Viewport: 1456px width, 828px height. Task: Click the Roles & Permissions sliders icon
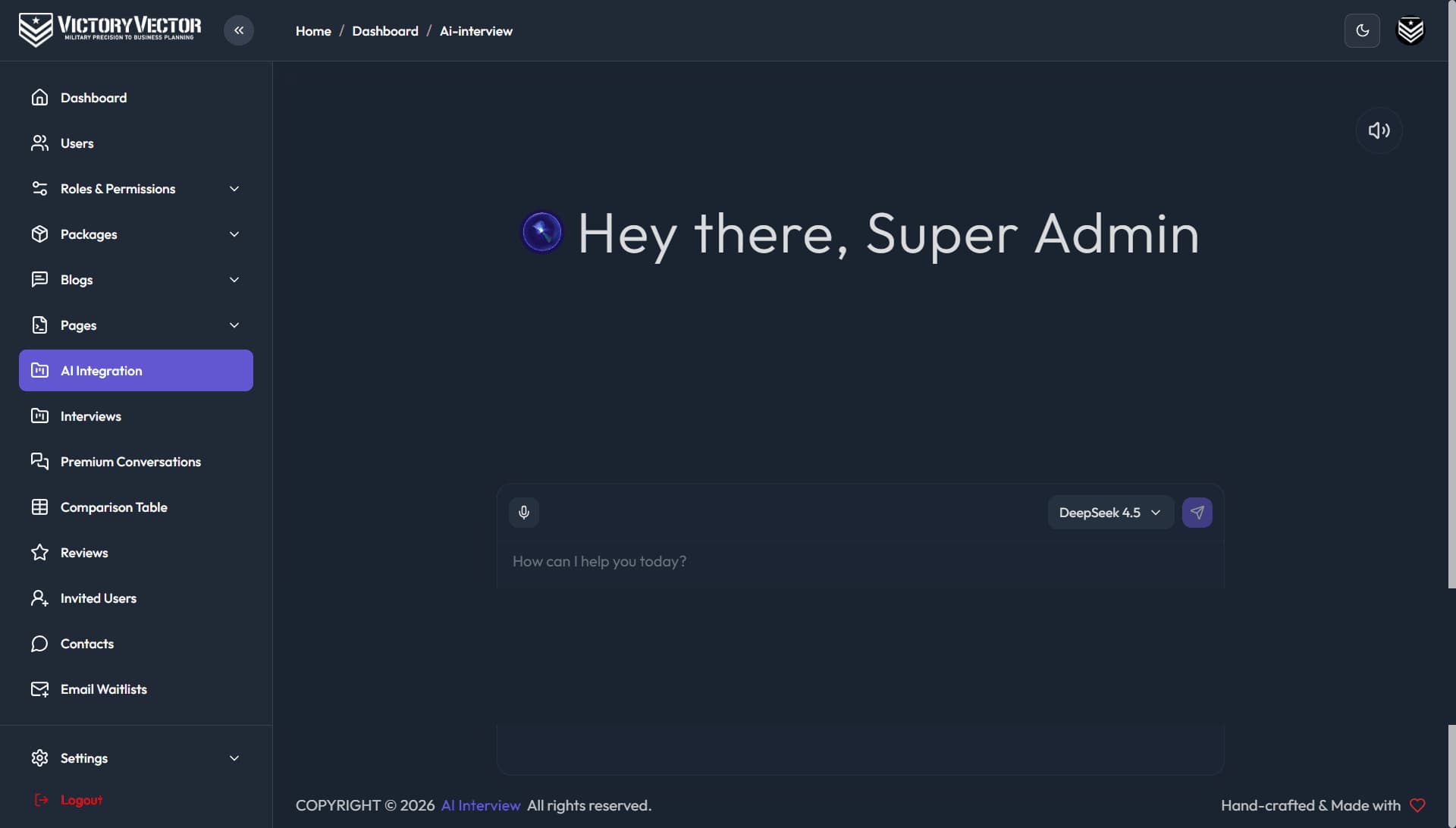(39, 189)
